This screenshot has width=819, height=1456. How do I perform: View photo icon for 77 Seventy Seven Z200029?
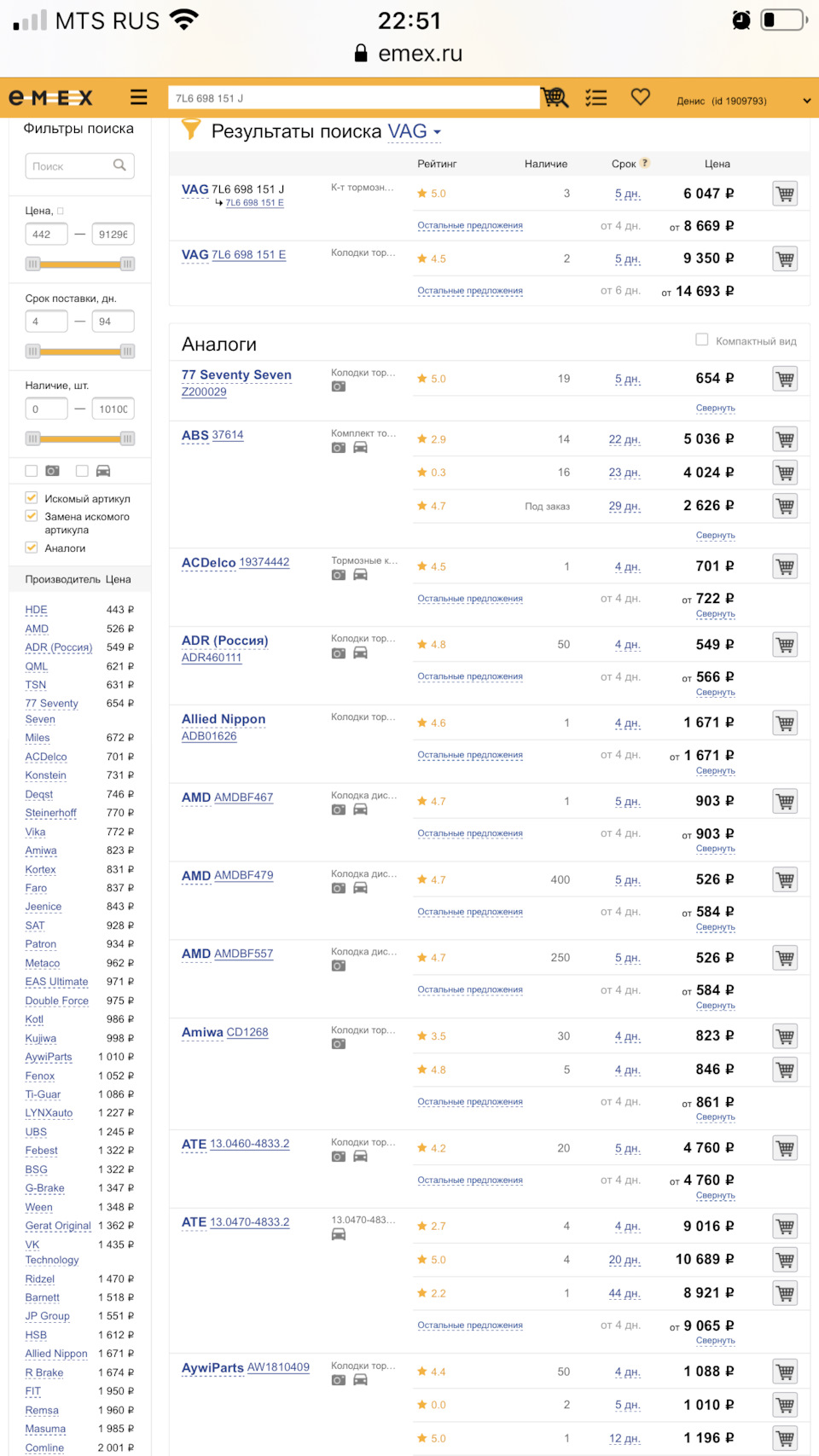click(x=339, y=386)
